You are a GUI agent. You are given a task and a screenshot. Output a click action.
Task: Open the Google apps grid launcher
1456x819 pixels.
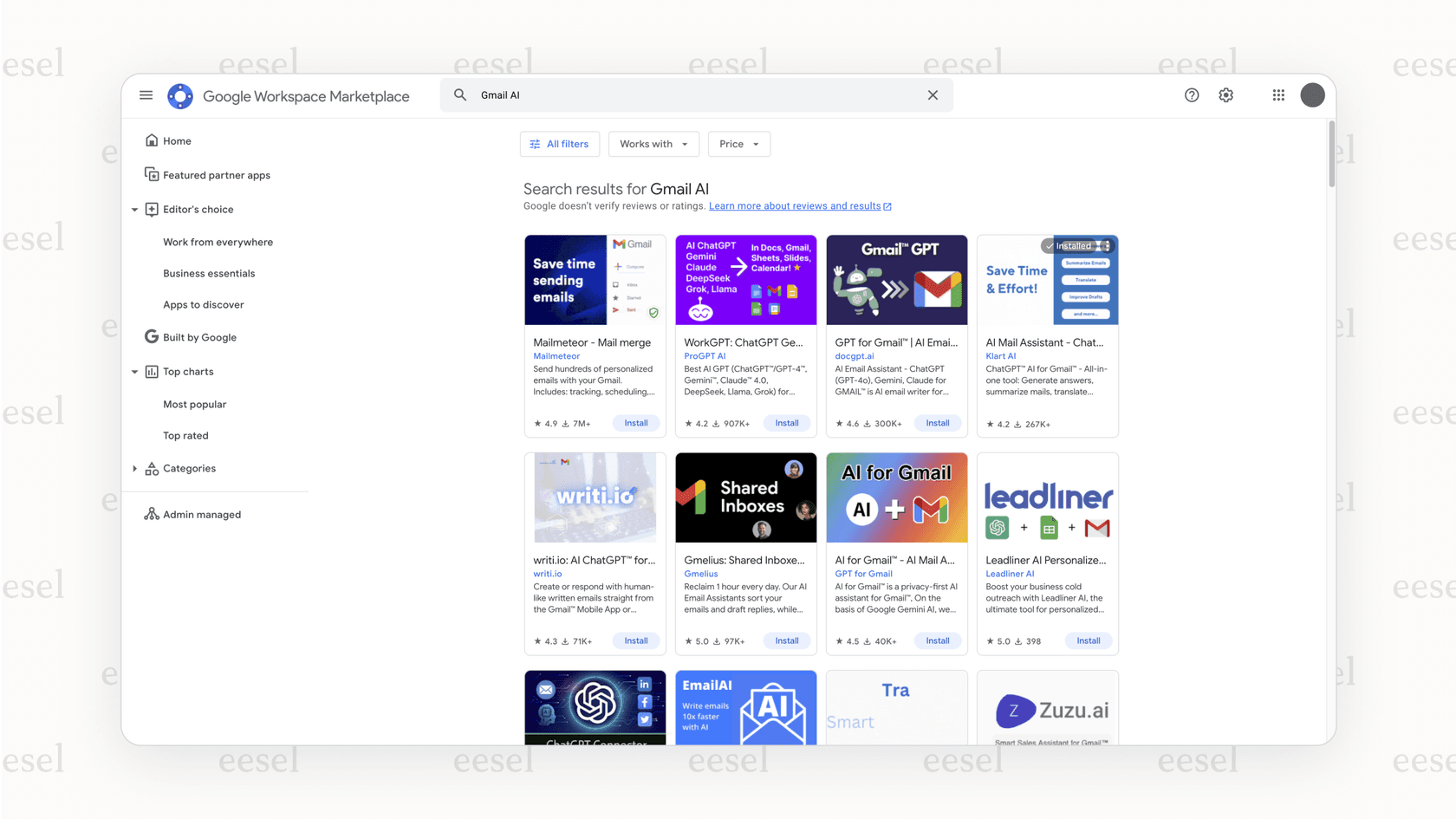click(1277, 95)
